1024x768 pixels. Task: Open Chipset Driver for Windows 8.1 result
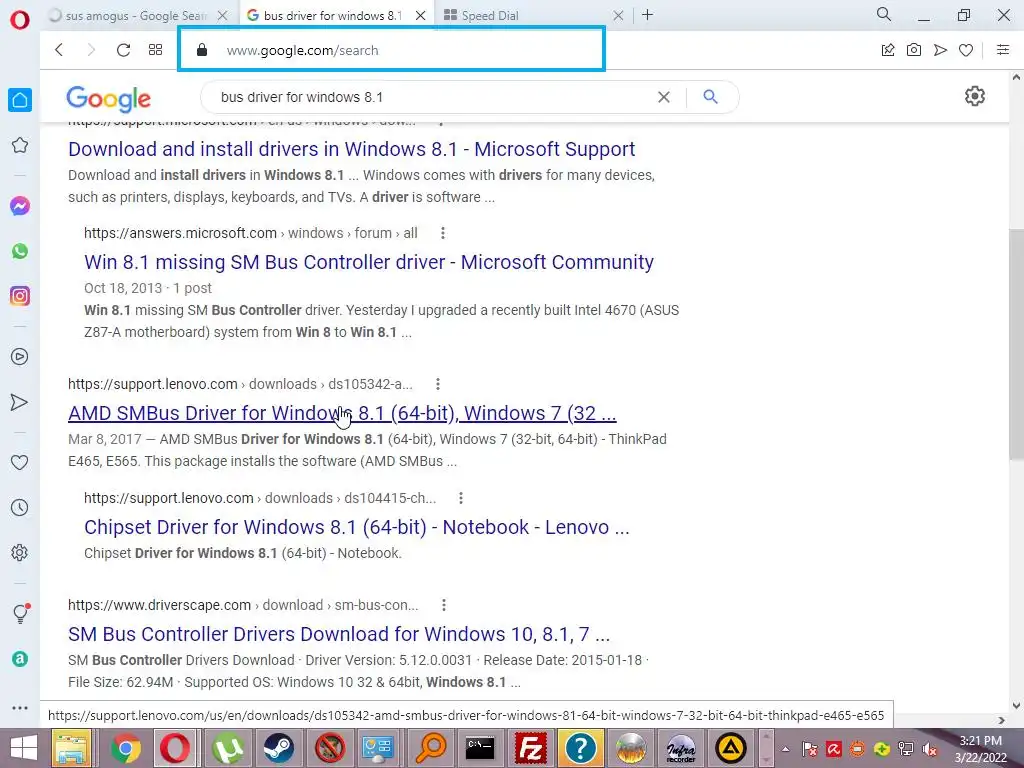357,527
